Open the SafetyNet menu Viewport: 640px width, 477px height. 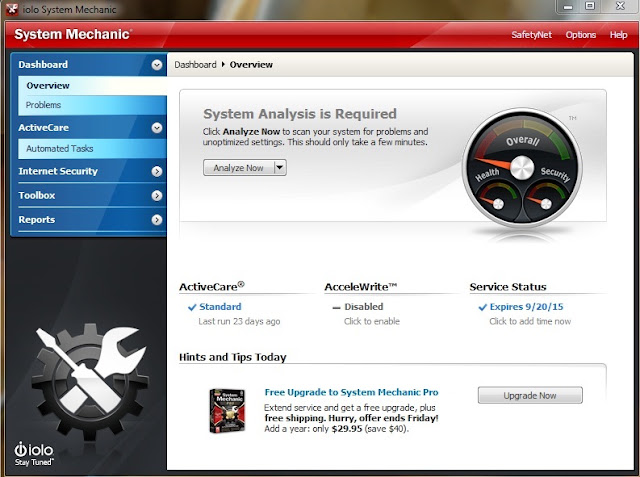pyautogui.click(x=531, y=35)
